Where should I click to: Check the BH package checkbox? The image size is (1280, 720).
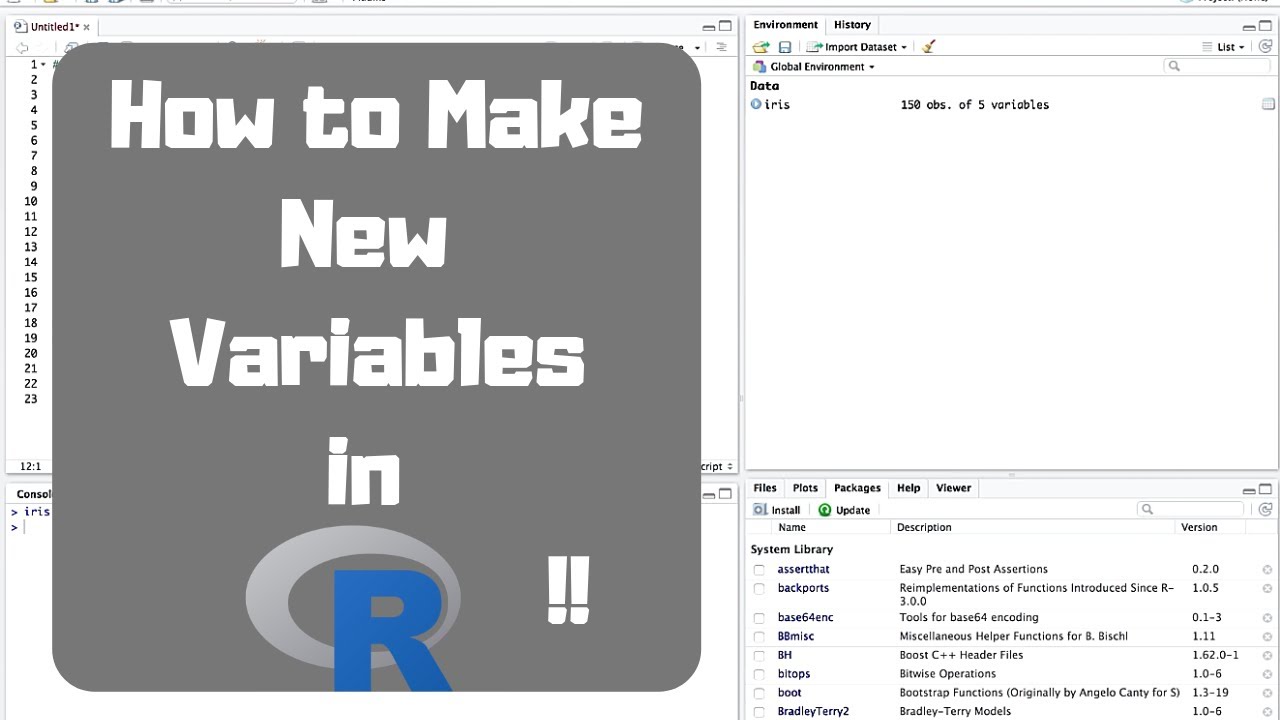(760, 656)
